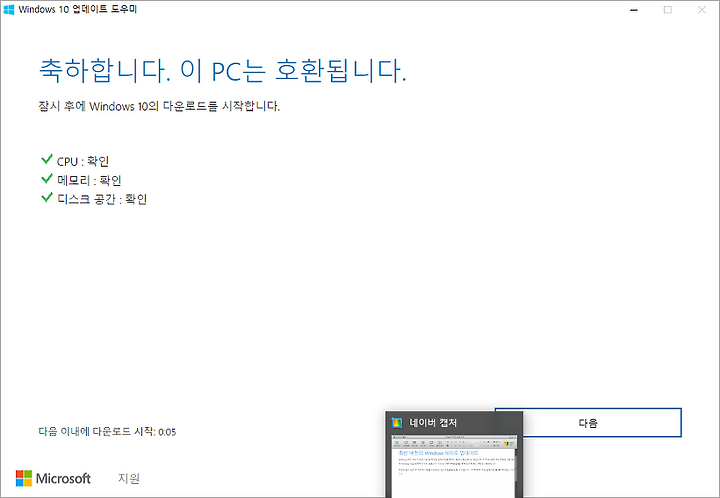Click the window title Windows 10 업데이트 도우미
Viewport: 720px width, 498px height.
78,9
